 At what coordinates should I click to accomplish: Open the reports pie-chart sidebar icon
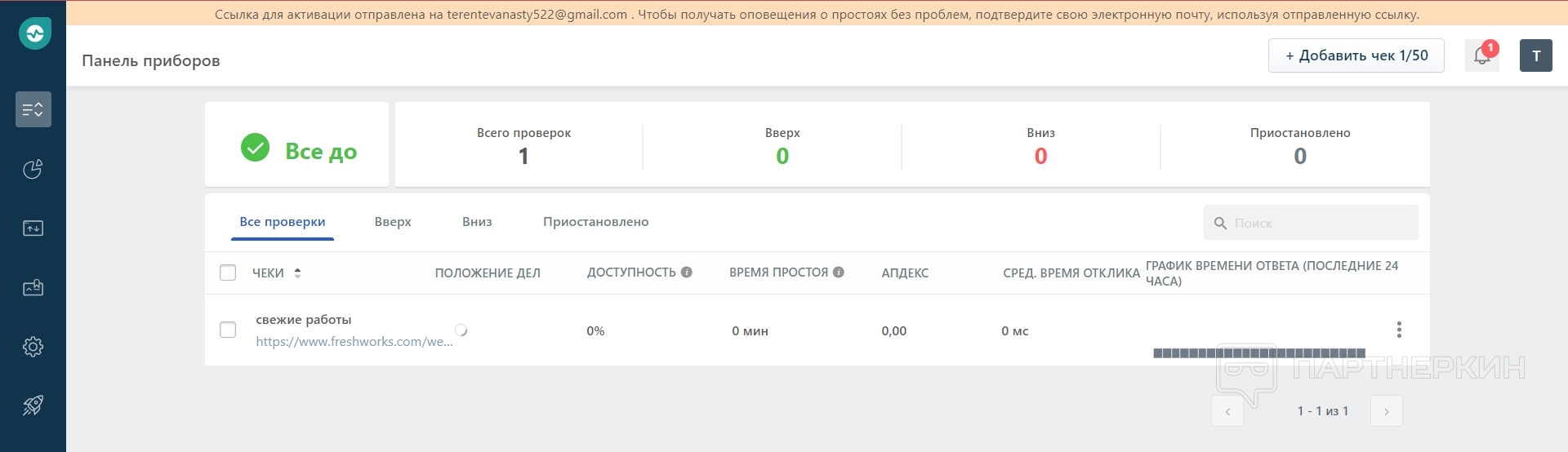(33, 169)
